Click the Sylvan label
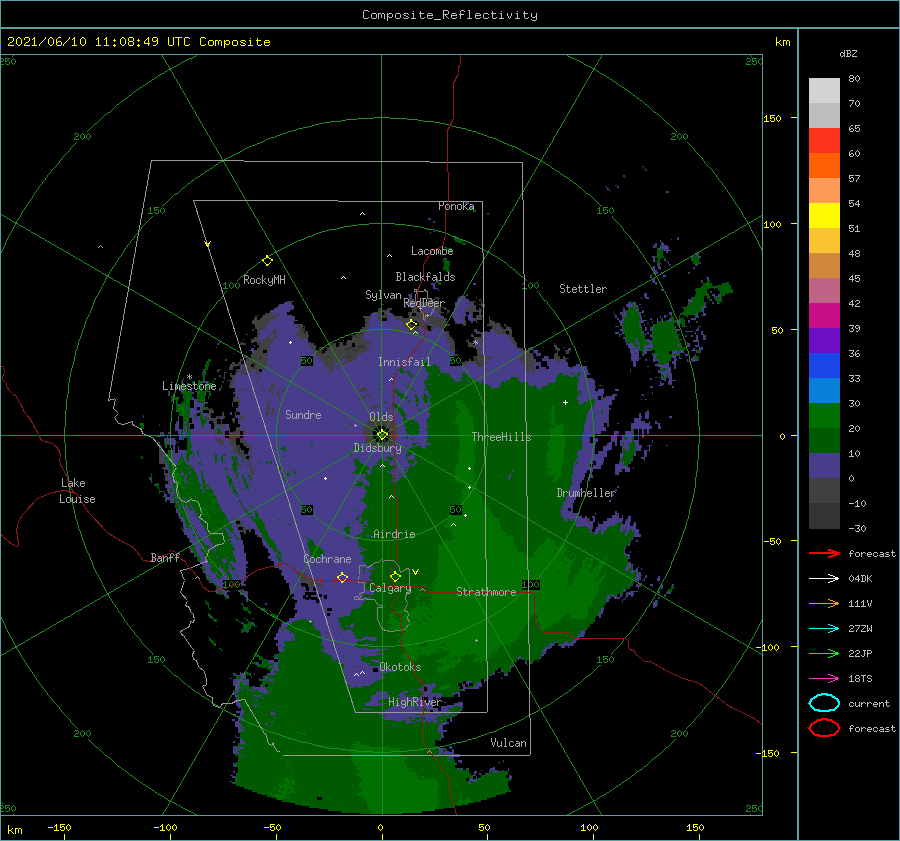 (383, 295)
